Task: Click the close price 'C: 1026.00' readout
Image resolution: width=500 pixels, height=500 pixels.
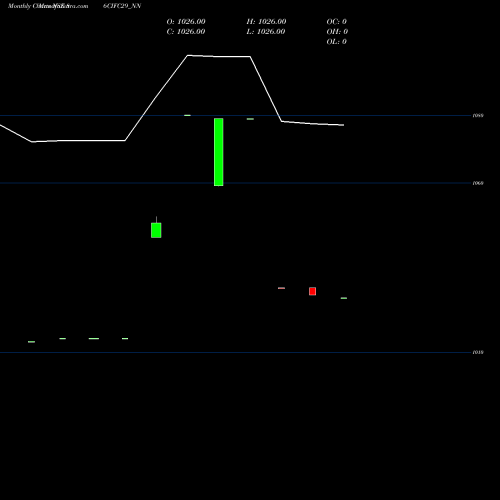Action: tap(186, 32)
